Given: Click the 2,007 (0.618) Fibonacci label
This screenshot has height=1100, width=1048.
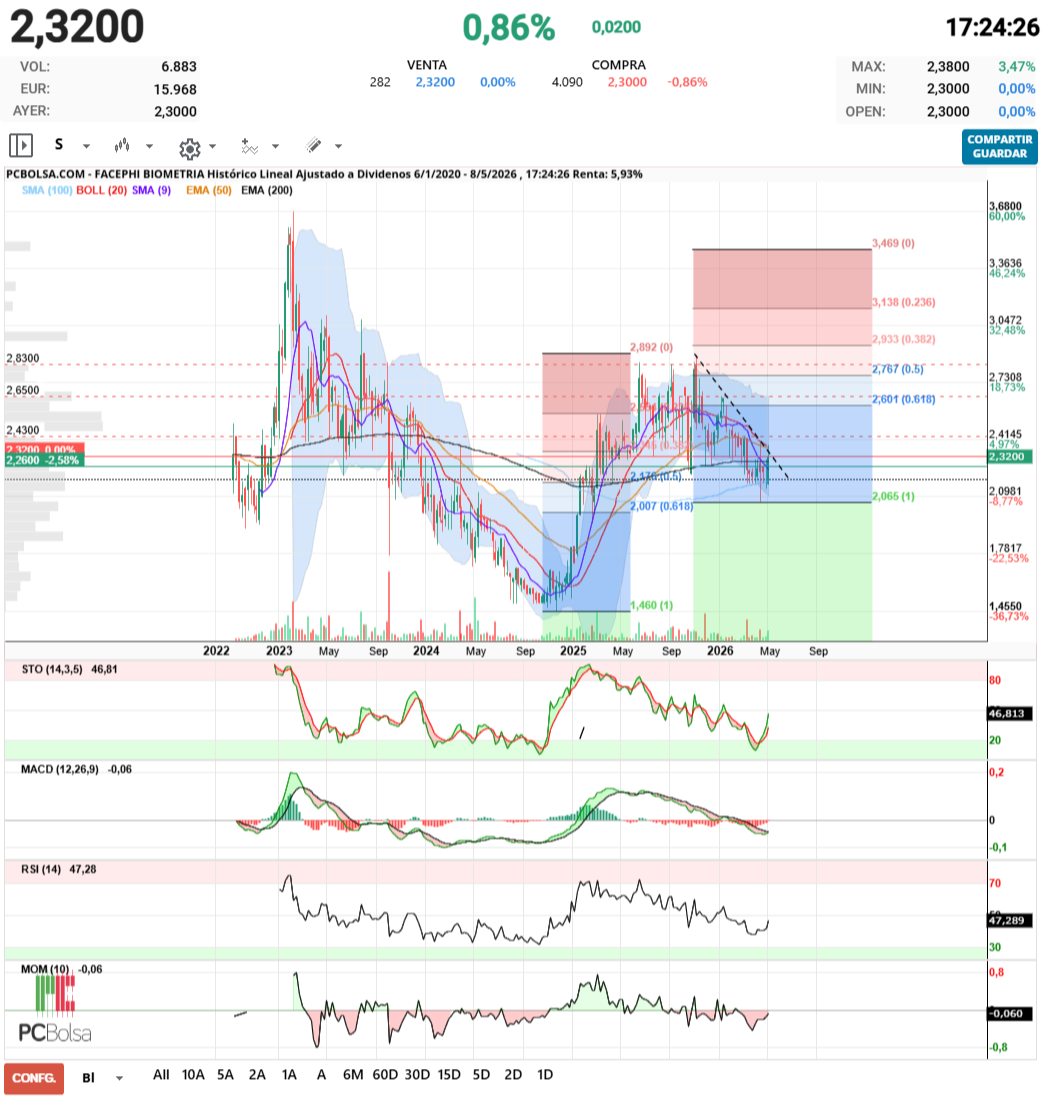Looking at the screenshot, I should pos(661,506).
